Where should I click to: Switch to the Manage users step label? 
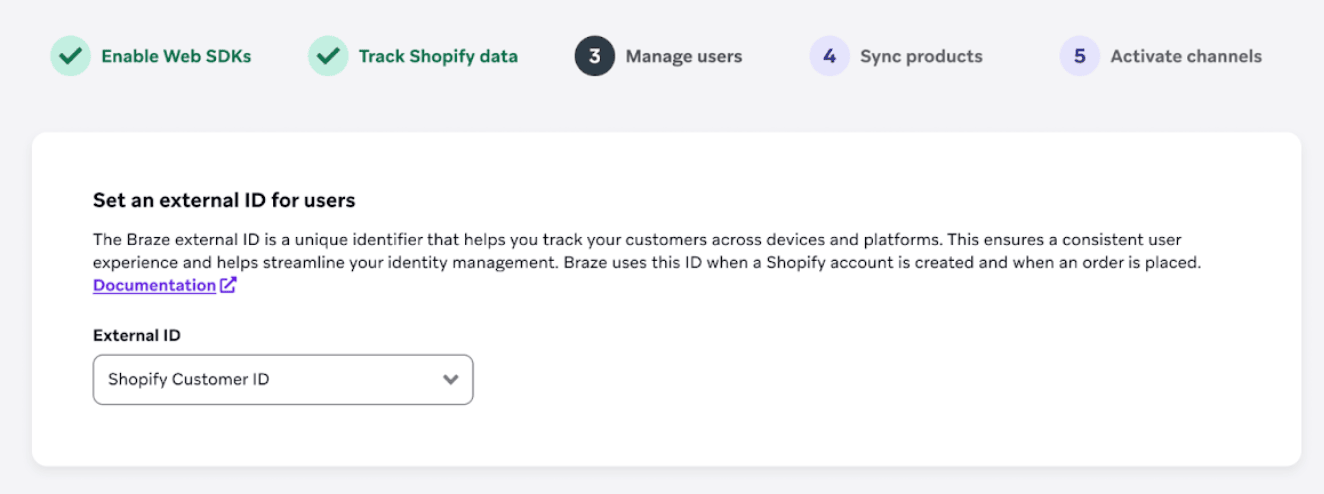click(684, 57)
